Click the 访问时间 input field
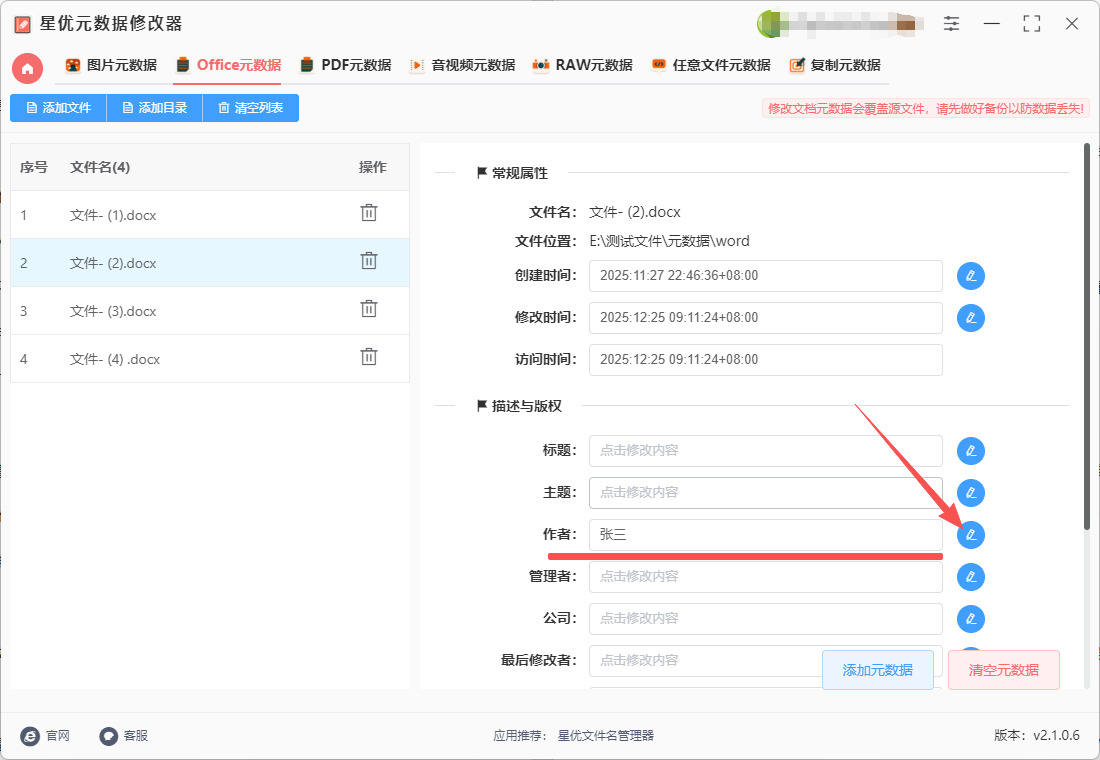The width and height of the screenshot is (1100, 760). (x=765, y=360)
